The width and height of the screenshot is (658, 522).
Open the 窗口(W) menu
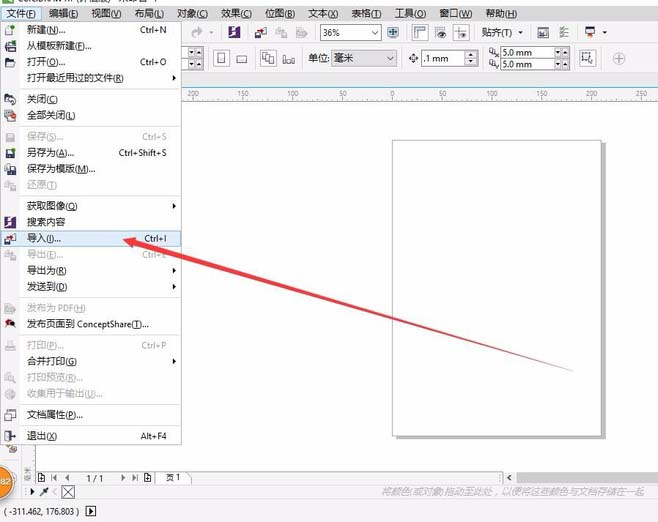(455, 14)
